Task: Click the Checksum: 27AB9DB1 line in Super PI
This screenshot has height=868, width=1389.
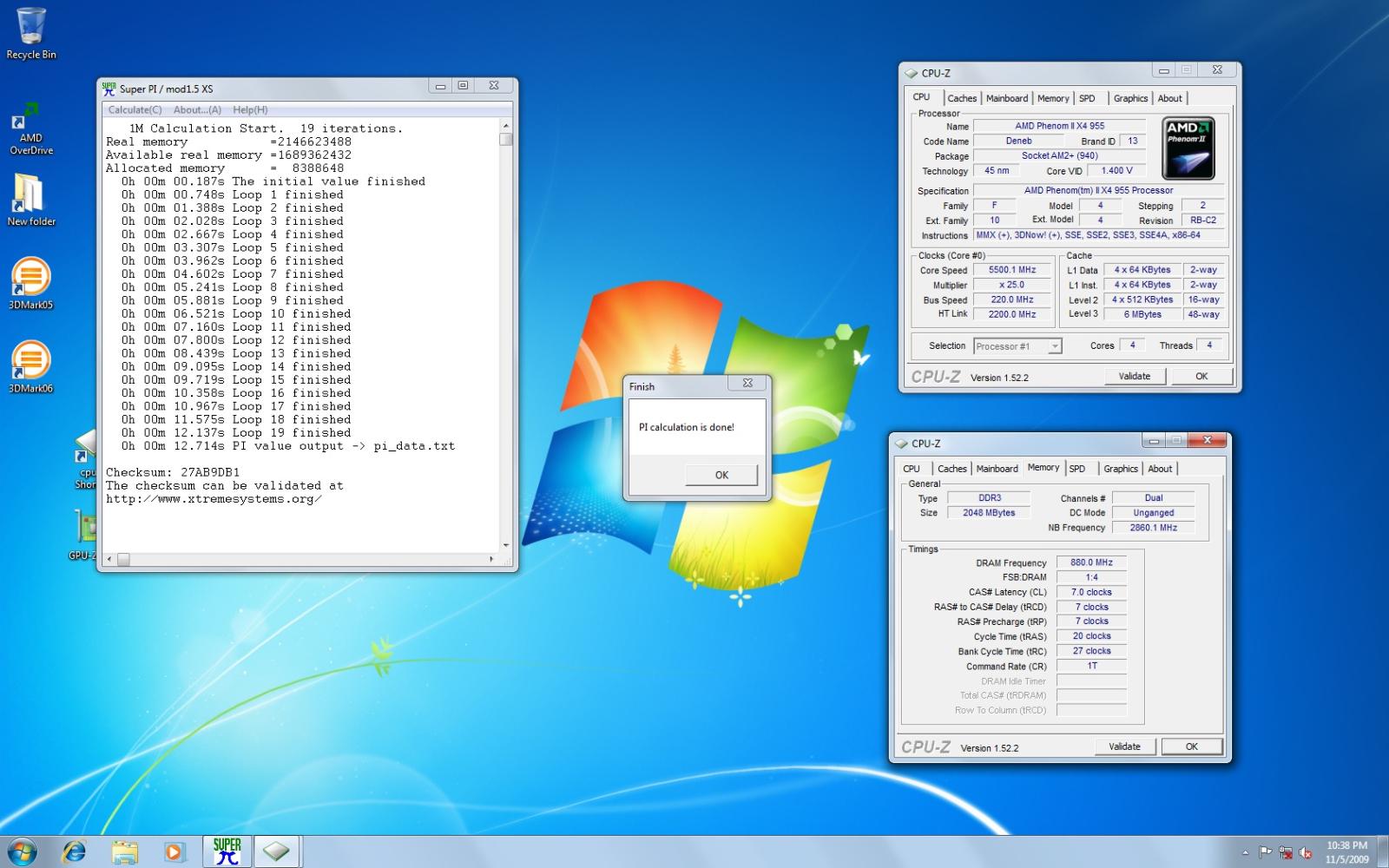Action: click(x=173, y=472)
